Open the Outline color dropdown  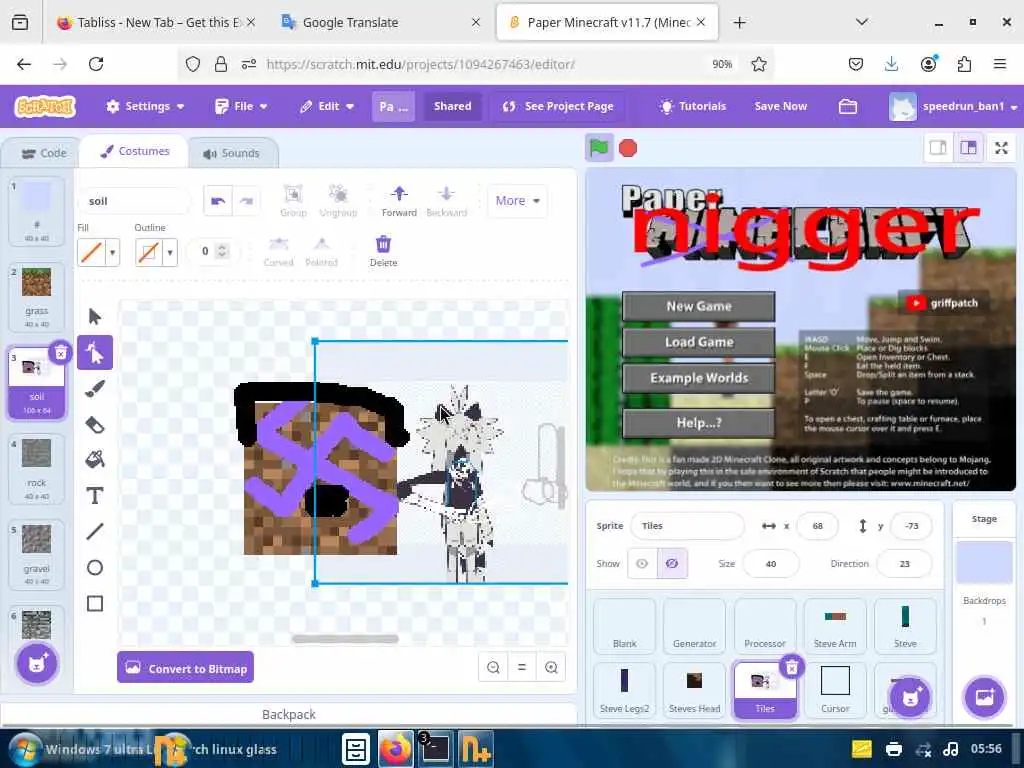tap(170, 252)
